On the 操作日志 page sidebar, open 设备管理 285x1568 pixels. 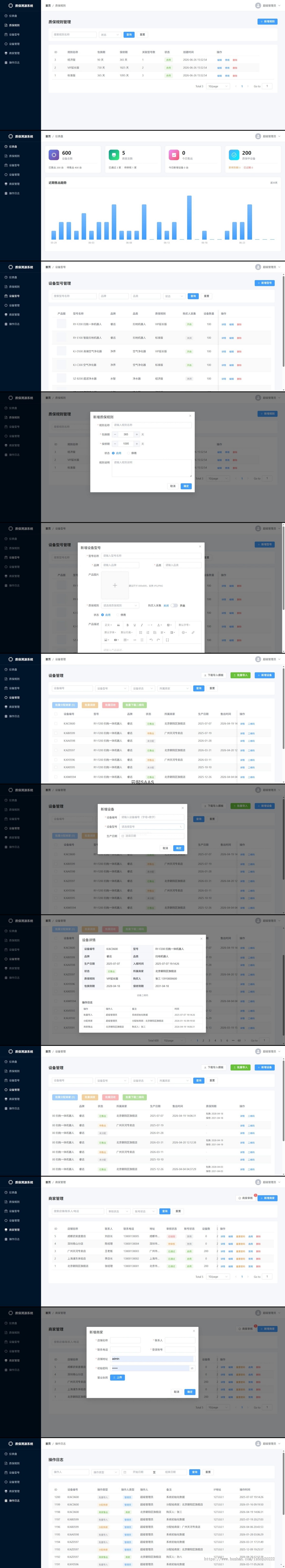pos(14,1481)
